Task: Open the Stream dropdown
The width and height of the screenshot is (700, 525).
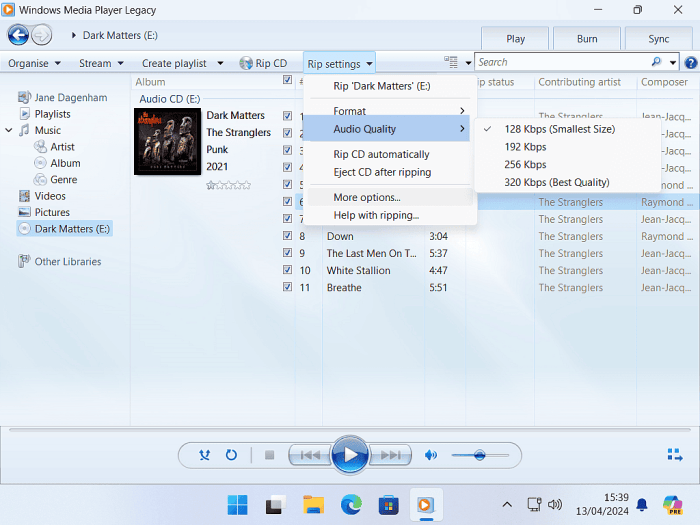Action: point(101,63)
